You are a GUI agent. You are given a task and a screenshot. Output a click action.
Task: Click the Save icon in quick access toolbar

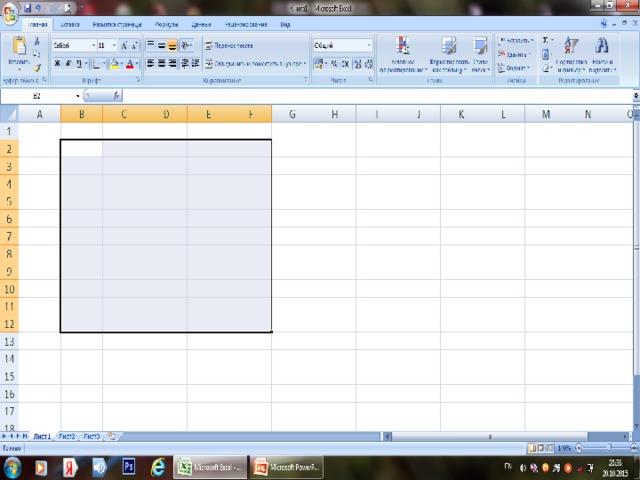[28, 8]
